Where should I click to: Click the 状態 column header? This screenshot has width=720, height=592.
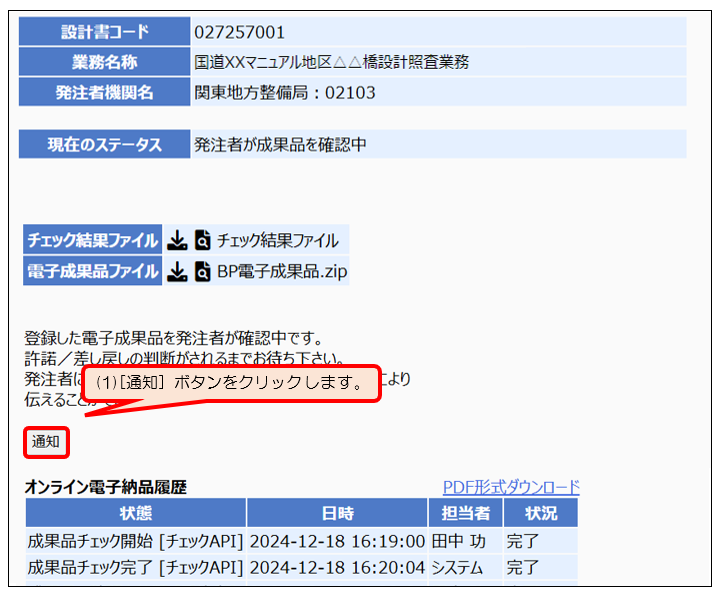(135, 513)
